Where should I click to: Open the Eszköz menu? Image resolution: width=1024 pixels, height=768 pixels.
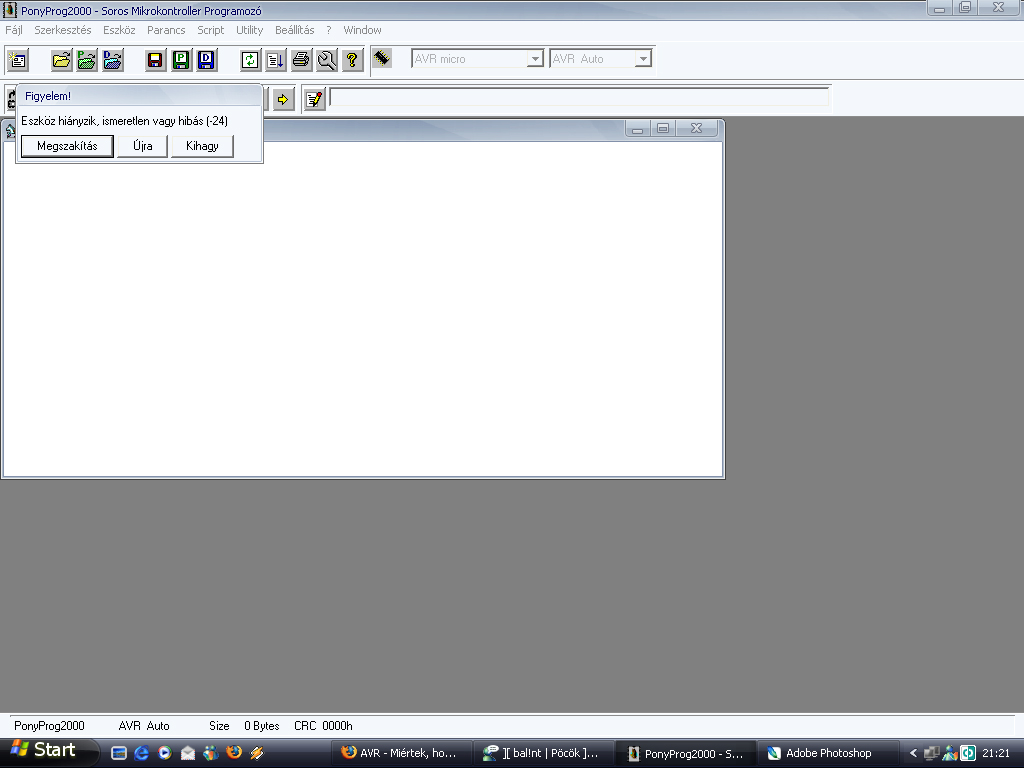tap(119, 30)
